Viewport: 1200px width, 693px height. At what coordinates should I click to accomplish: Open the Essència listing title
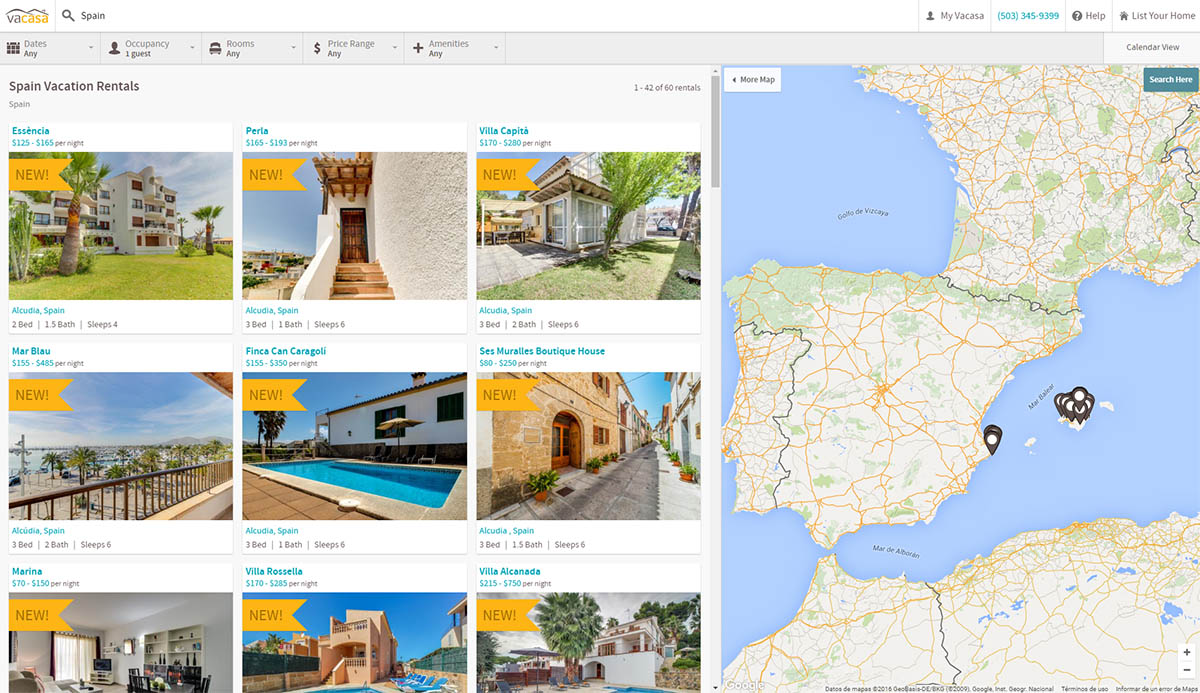pyautogui.click(x=30, y=131)
